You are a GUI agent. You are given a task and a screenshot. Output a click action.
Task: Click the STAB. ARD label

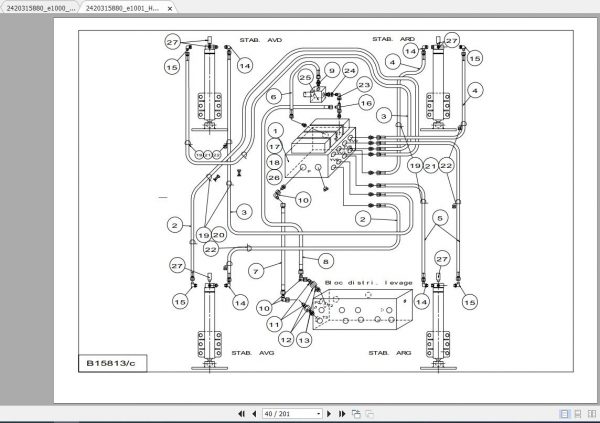(393, 39)
